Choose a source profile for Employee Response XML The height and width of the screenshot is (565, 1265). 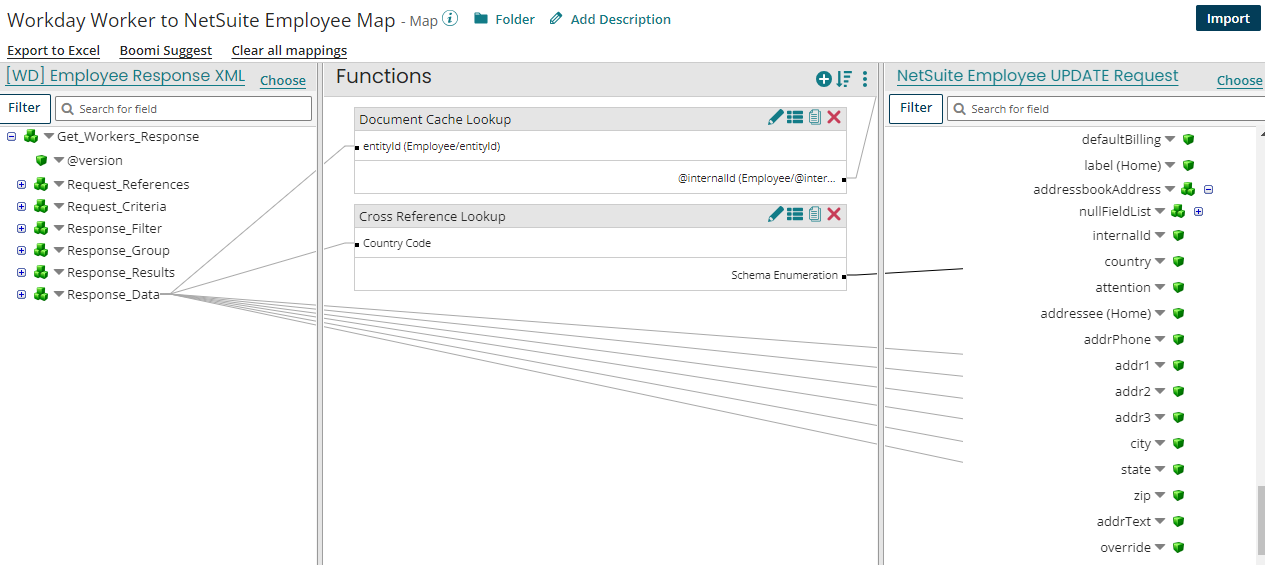coord(283,81)
